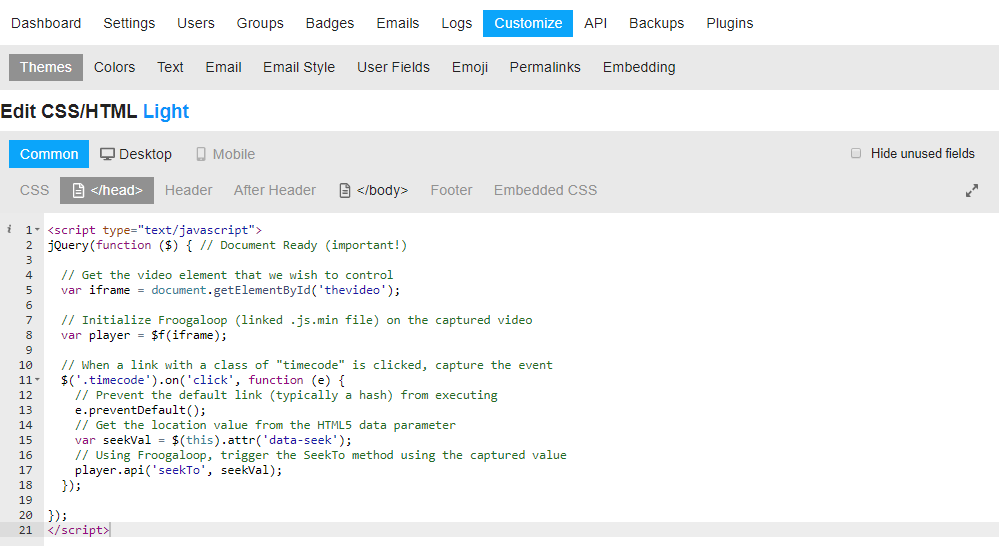This screenshot has height=546, width=999.
Task: Click the 'Get the video element' comment line
Action: coord(227,275)
